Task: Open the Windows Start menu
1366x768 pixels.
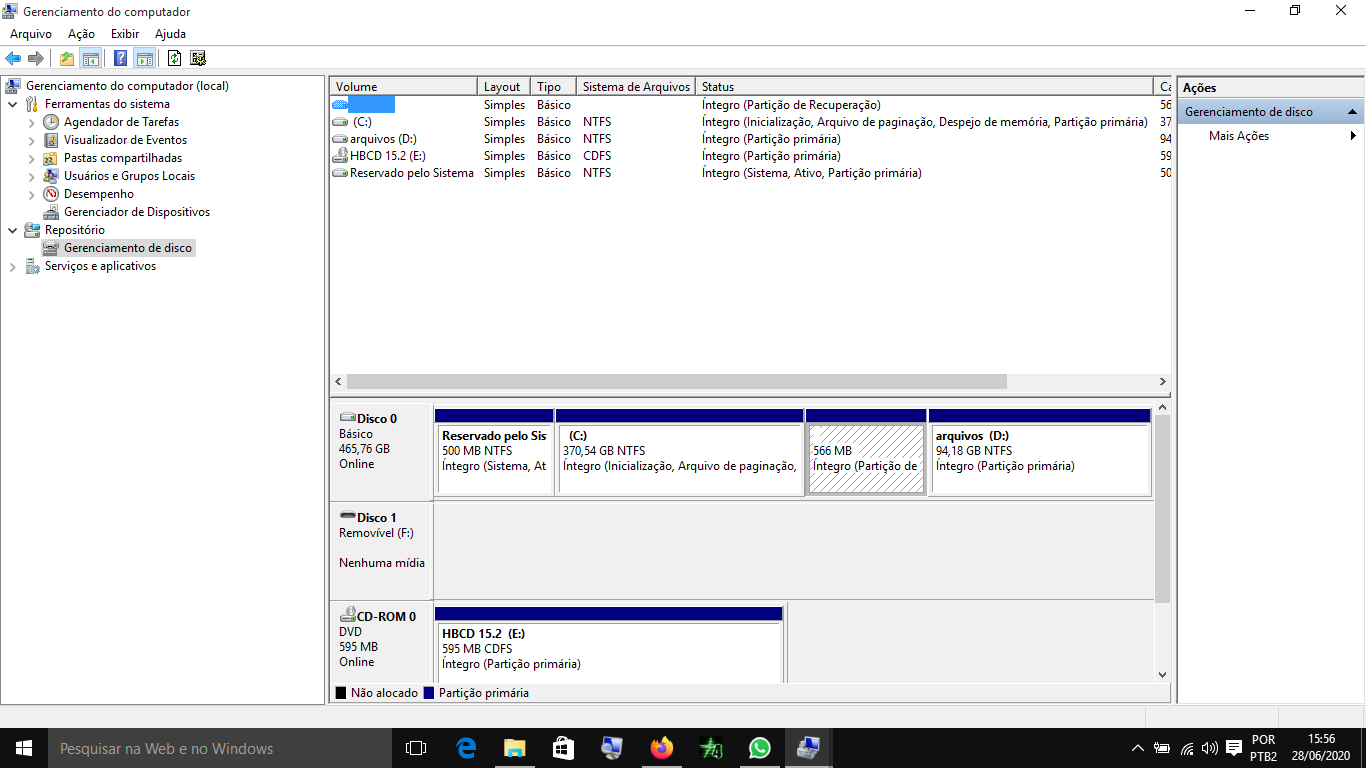Action: pyautogui.click(x=24, y=748)
